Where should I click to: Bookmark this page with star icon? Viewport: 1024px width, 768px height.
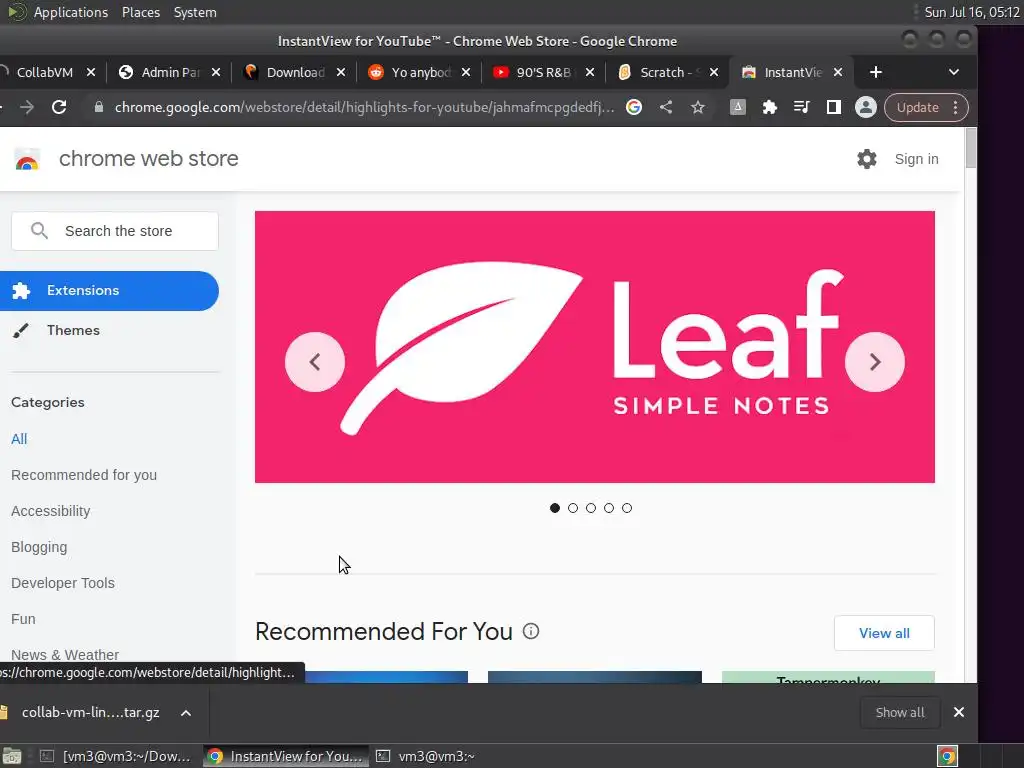[697, 107]
